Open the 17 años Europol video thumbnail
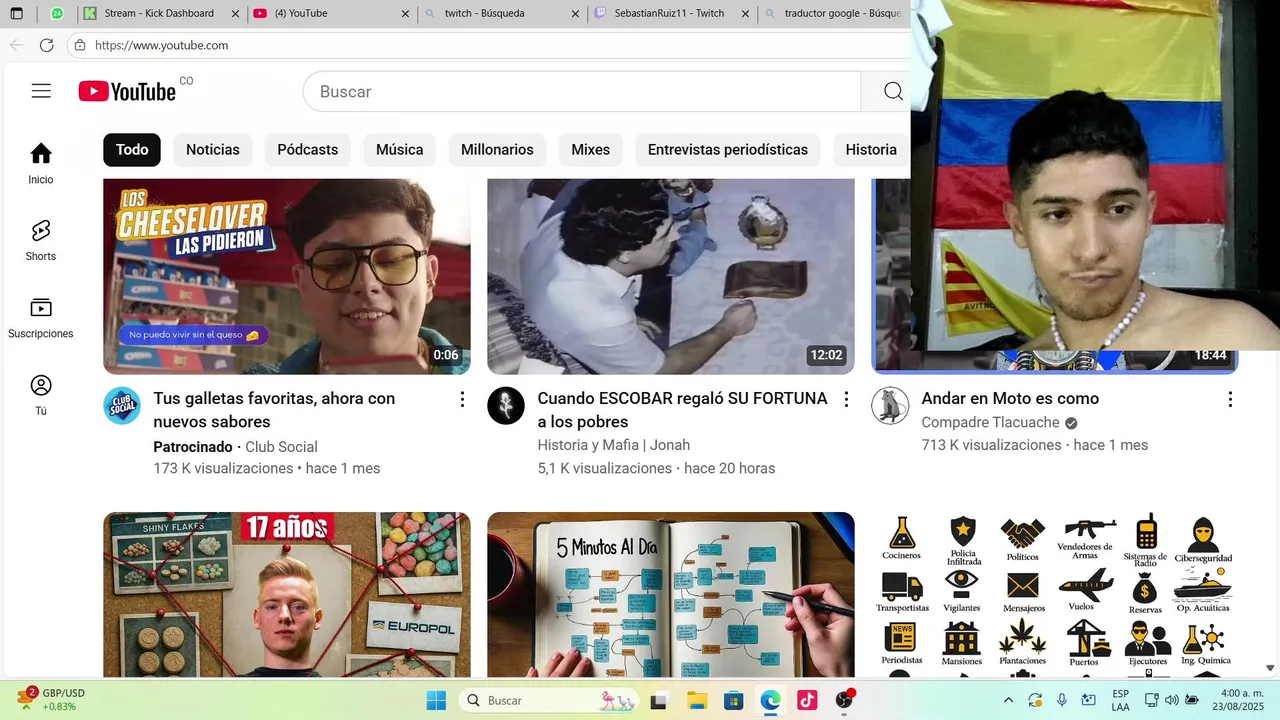Screen dimensions: 1280x720 tap(287, 594)
